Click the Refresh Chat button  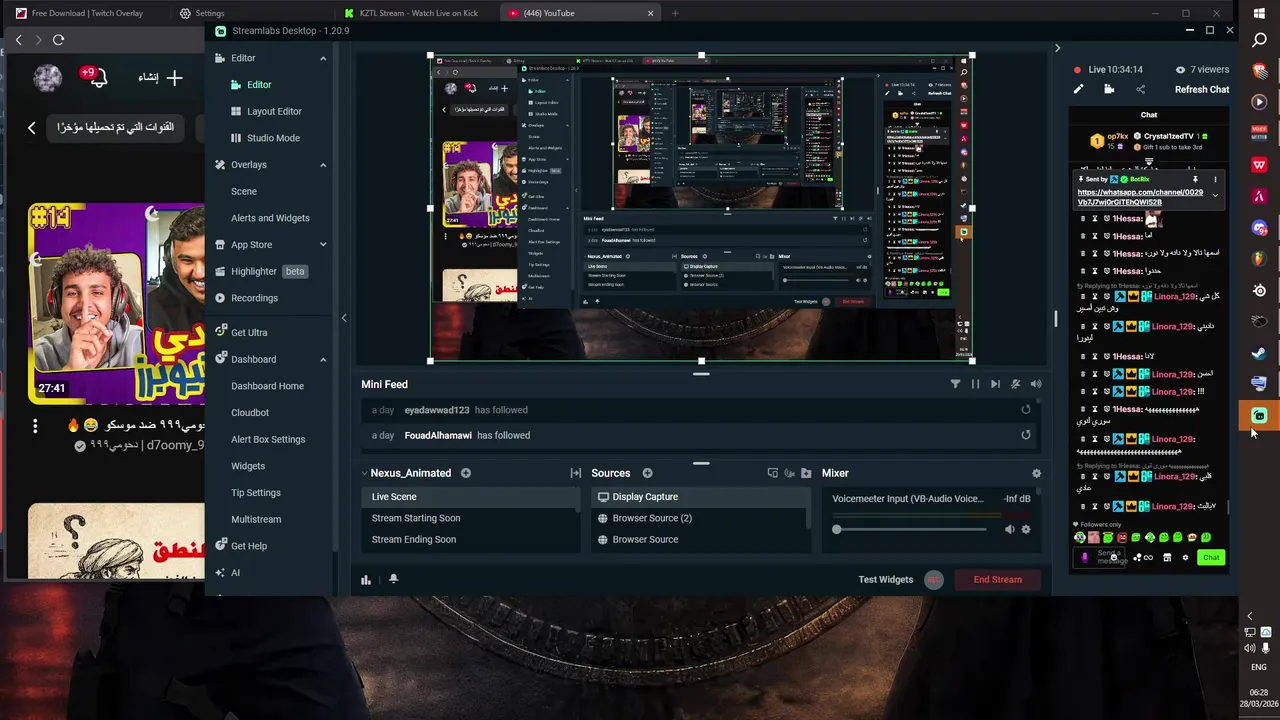click(x=1202, y=90)
